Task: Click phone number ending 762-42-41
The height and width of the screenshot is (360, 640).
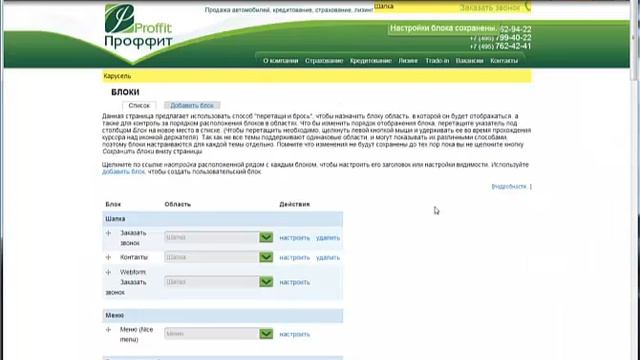Action: pos(501,46)
